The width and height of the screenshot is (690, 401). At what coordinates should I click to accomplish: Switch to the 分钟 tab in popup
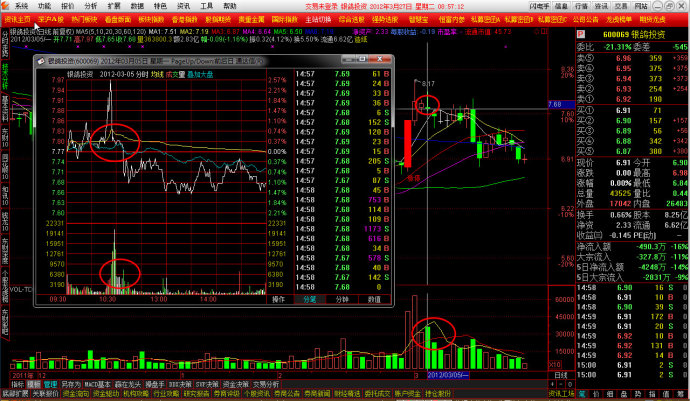pos(342,299)
